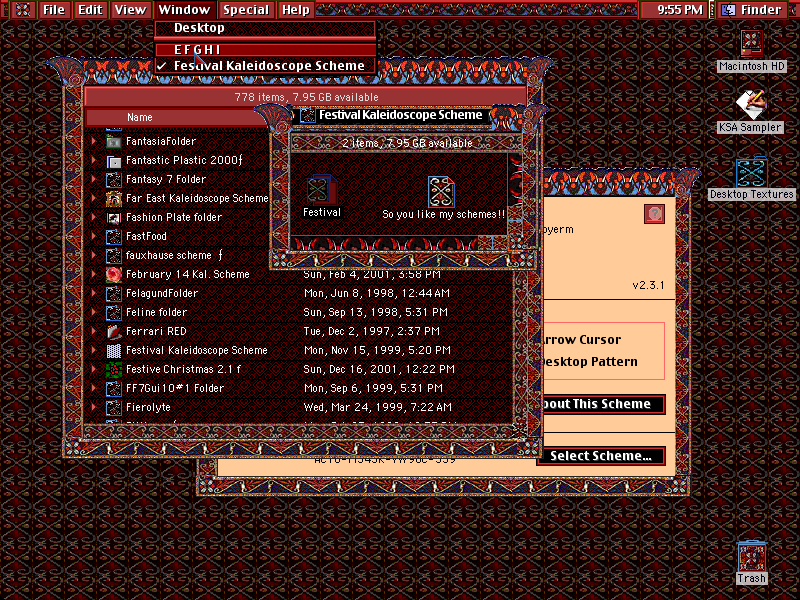Click the v2.3.1 version text
This screenshot has height=600, width=800.
[x=648, y=285]
